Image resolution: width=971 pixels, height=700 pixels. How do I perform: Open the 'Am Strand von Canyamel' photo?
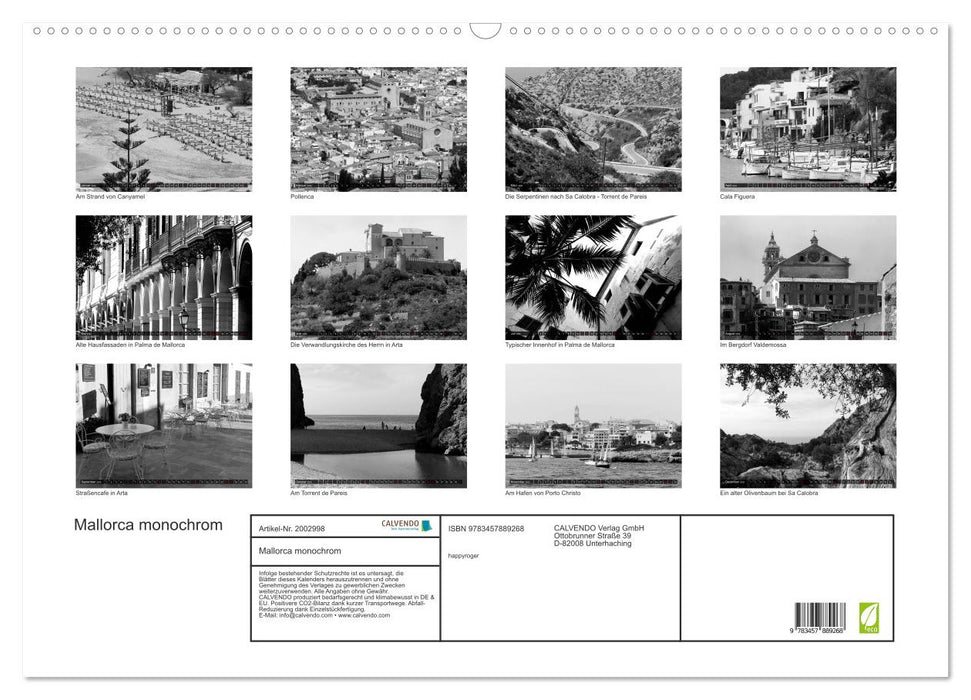coord(162,130)
